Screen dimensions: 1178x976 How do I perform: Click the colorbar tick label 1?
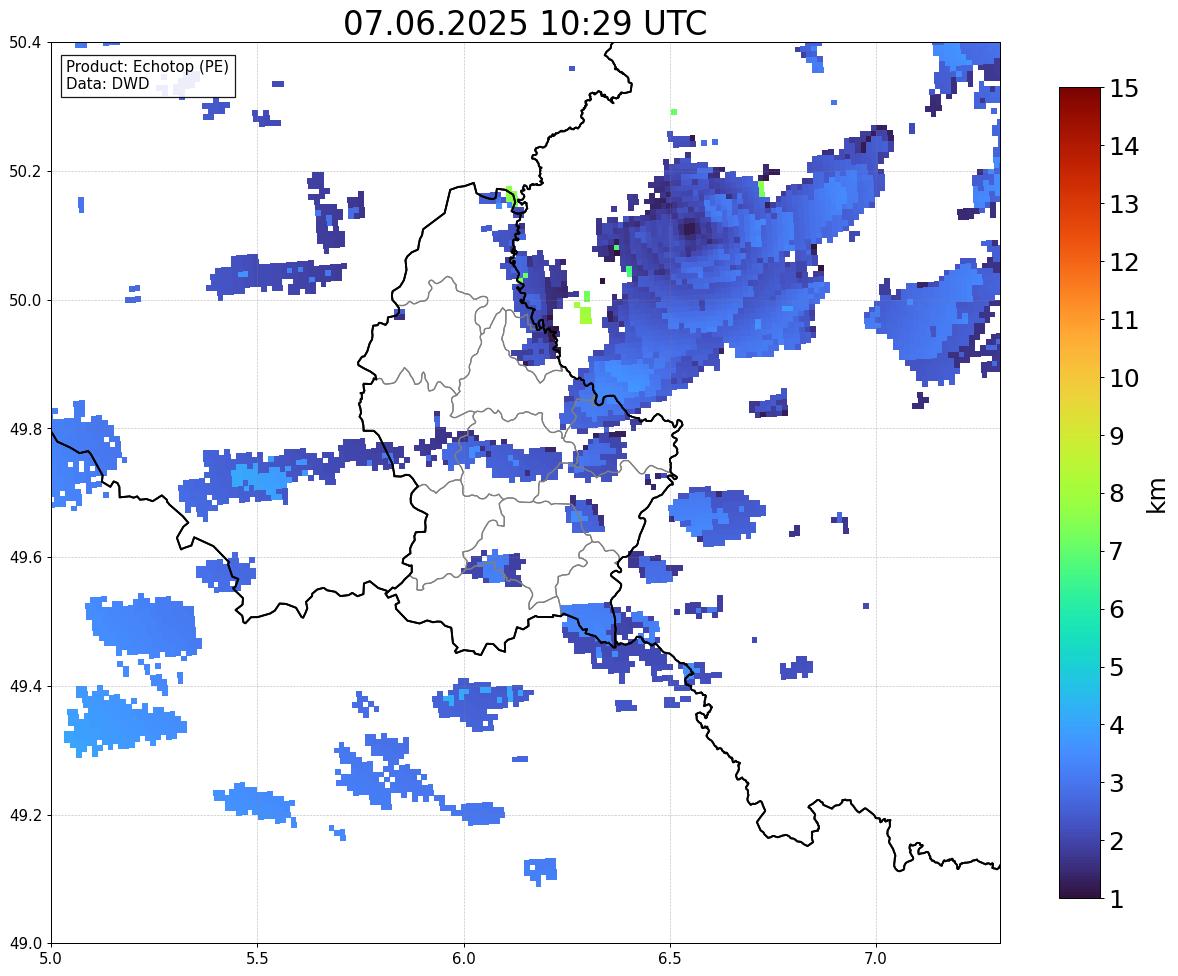coord(1117,899)
